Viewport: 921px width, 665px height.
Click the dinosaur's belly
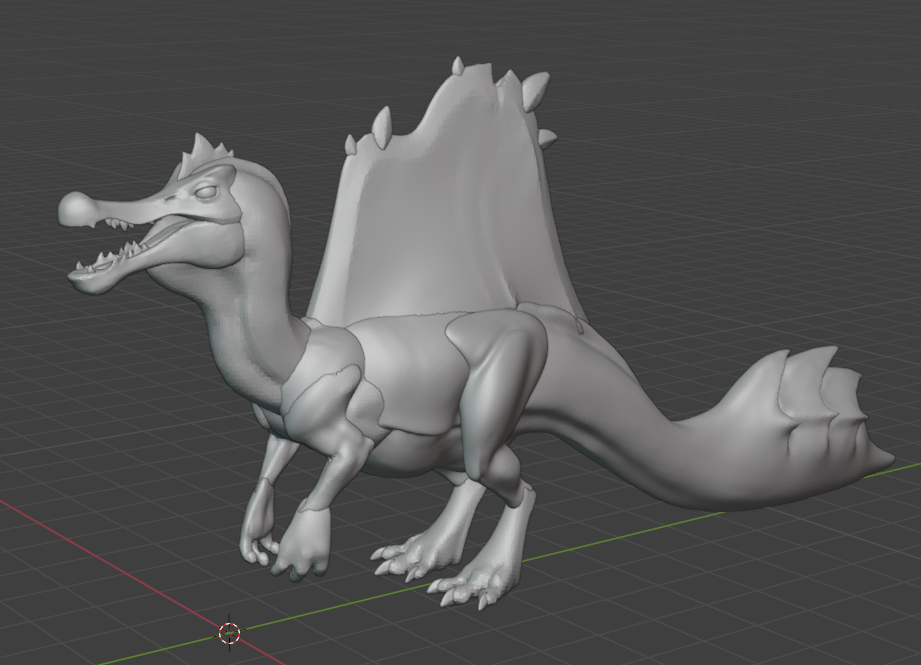click(x=420, y=445)
